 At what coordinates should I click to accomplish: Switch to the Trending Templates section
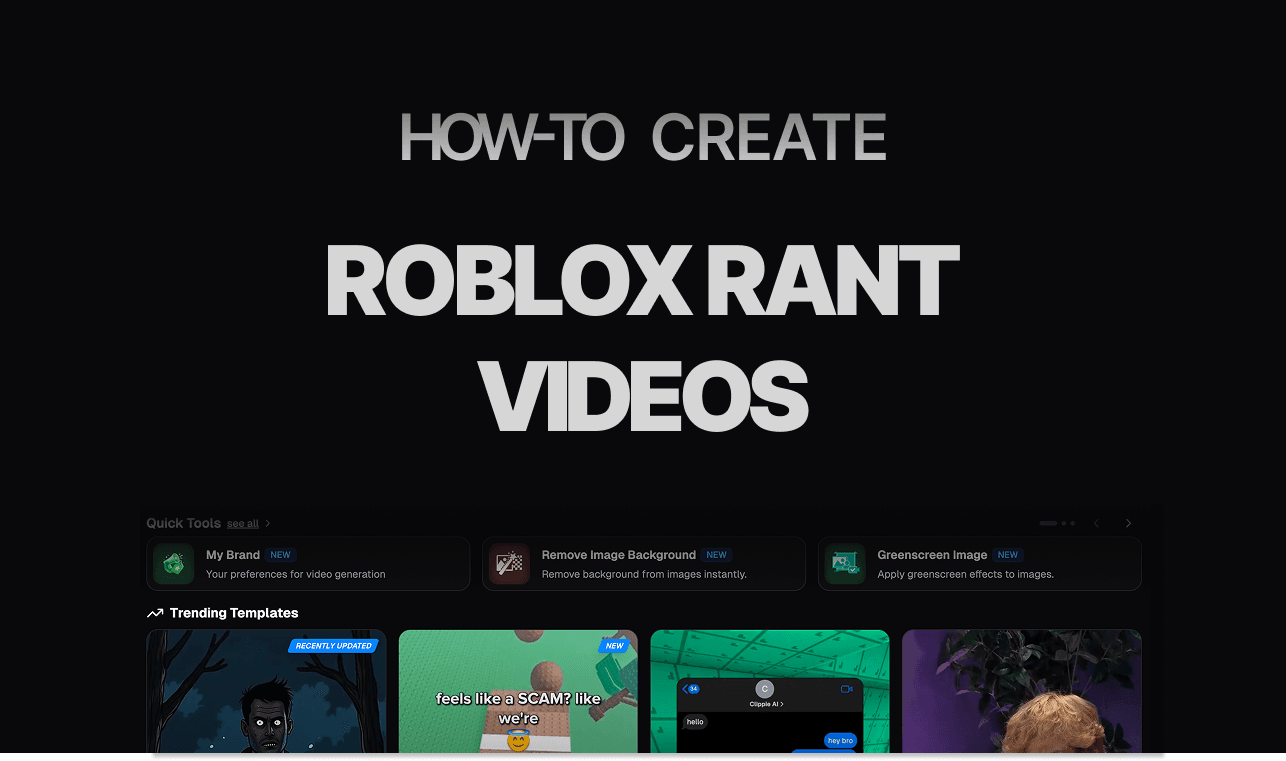click(233, 613)
